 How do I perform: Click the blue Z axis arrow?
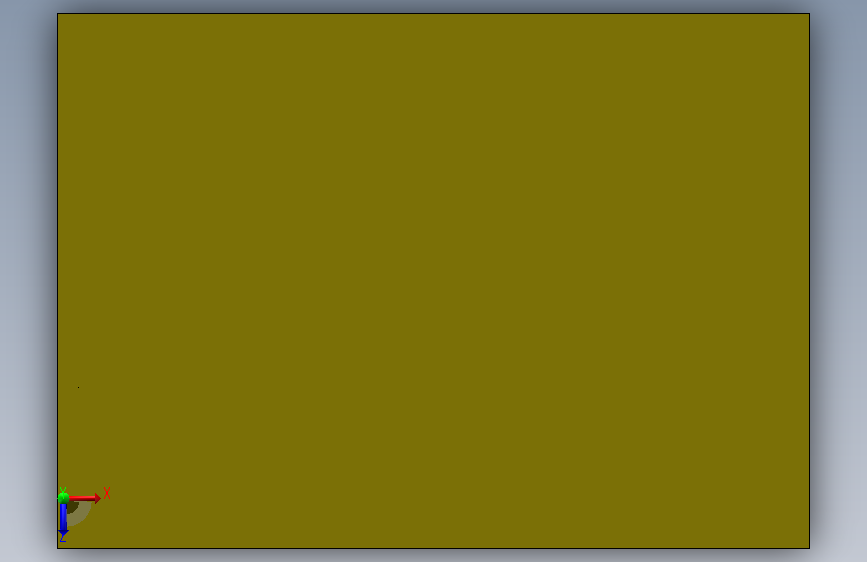63,520
